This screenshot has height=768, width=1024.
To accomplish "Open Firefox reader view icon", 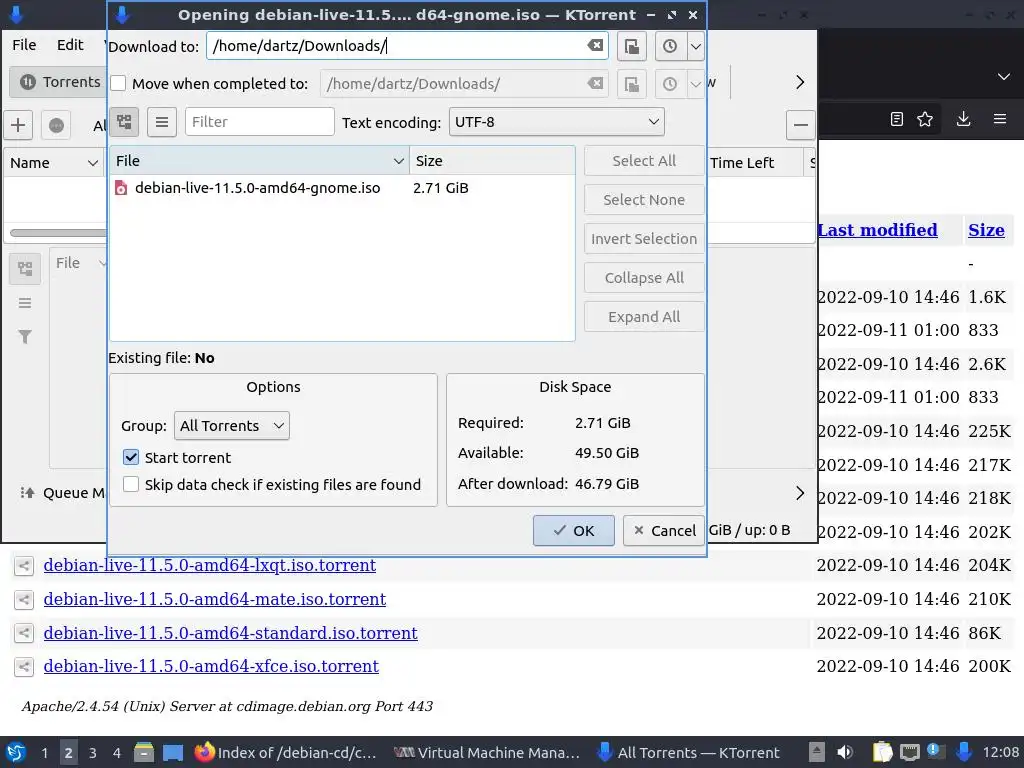I will 897,119.
